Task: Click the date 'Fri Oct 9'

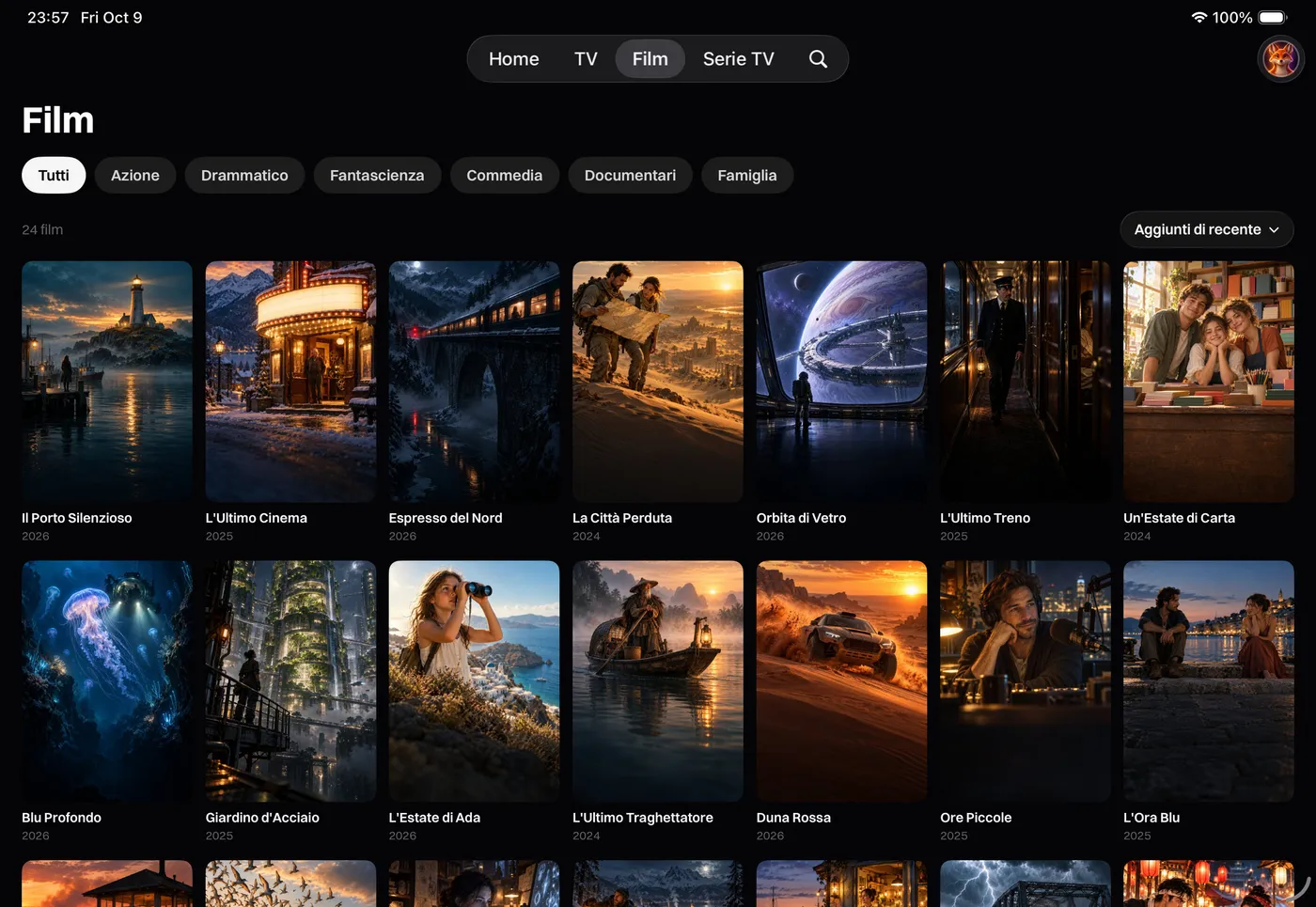Action: pyautogui.click(x=111, y=18)
